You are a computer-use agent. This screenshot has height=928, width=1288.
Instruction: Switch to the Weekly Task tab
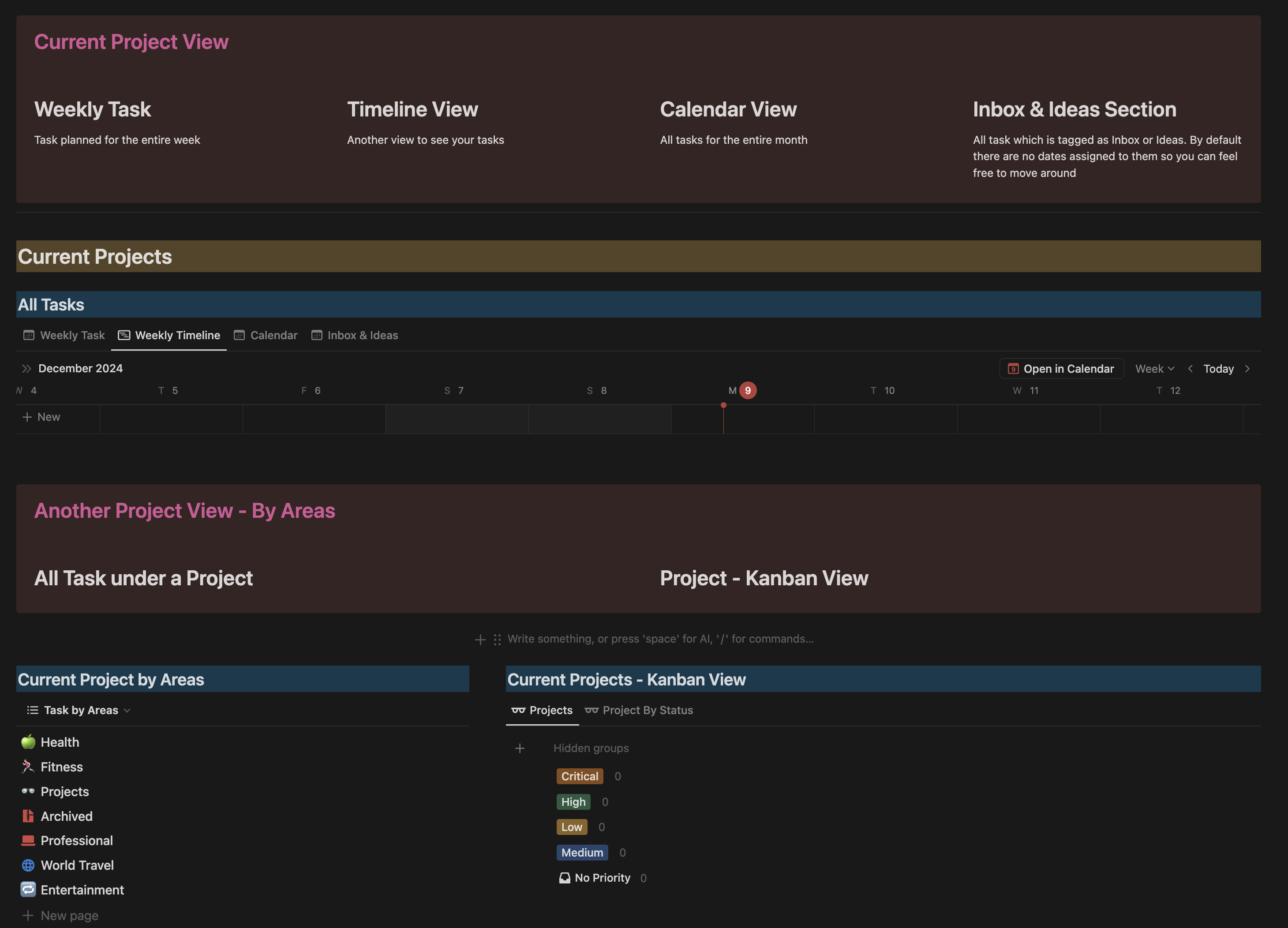point(64,335)
